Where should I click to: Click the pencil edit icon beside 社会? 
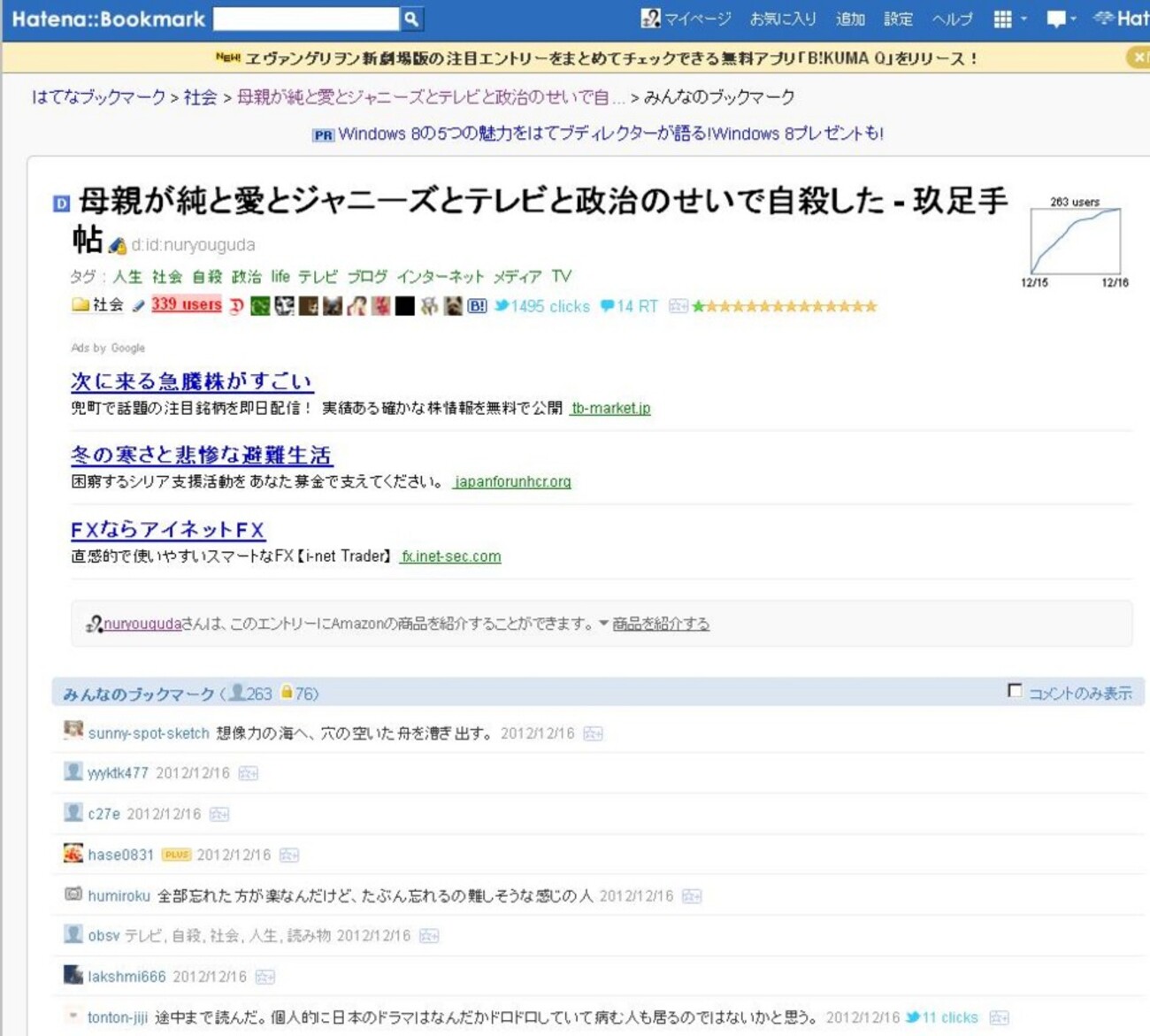[x=138, y=306]
